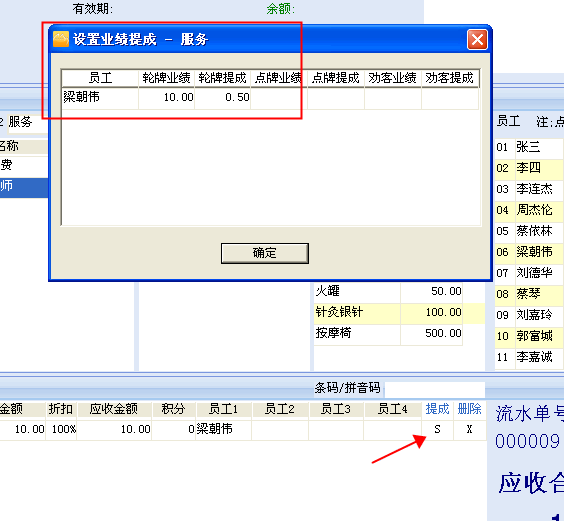
Task: Click the empty 劝客提成 cell for 梁朝伟
Action: pos(450,98)
